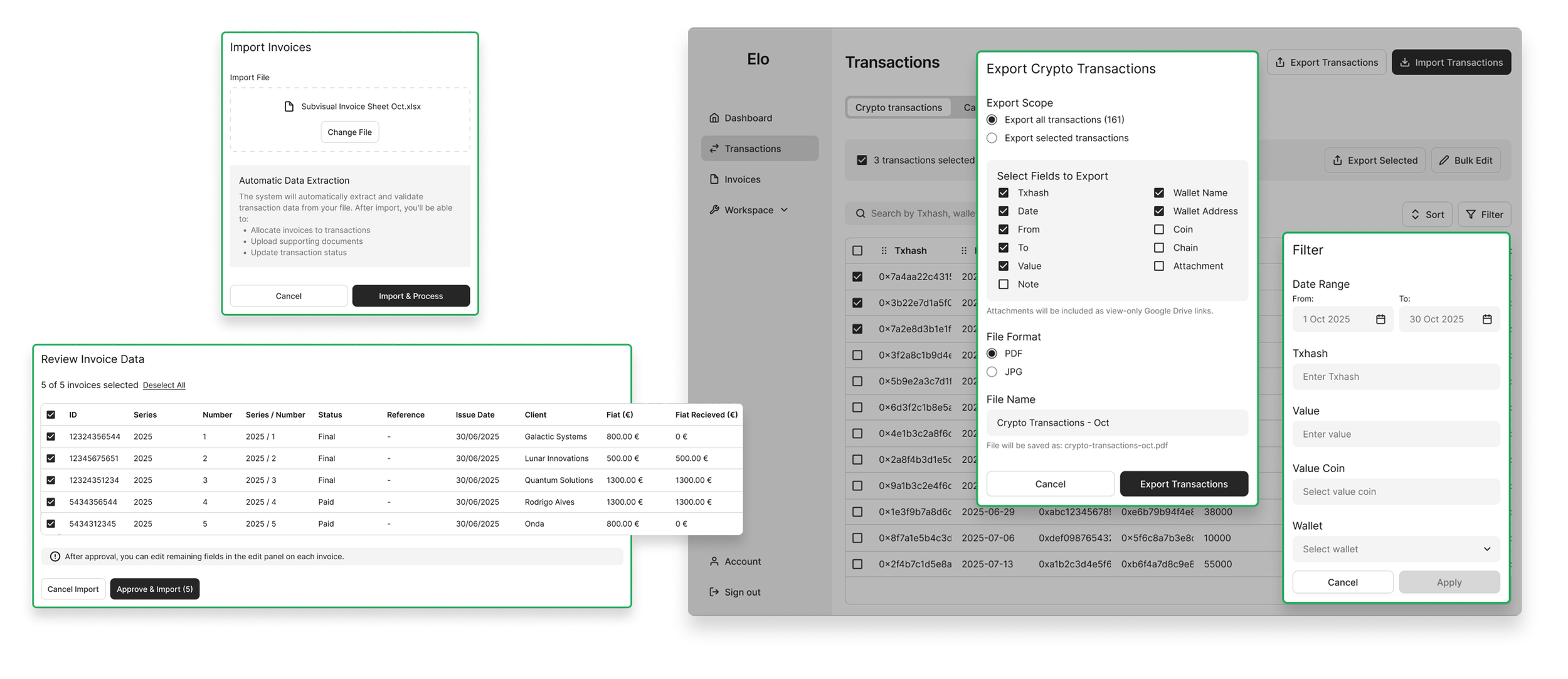Viewport: 1568px width, 679px height.
Task: Click the Bulk Edit pencil icon
Action: (x=1444, y=161)
